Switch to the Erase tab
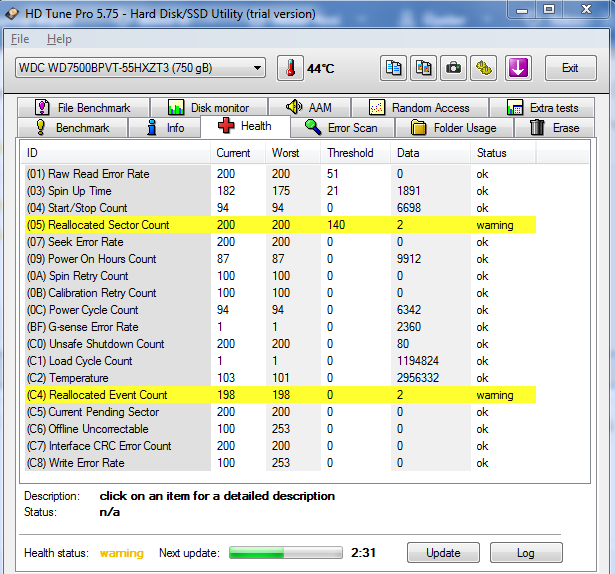The height and width of the screenshot is (574, 615). click(x=554, y=128)
